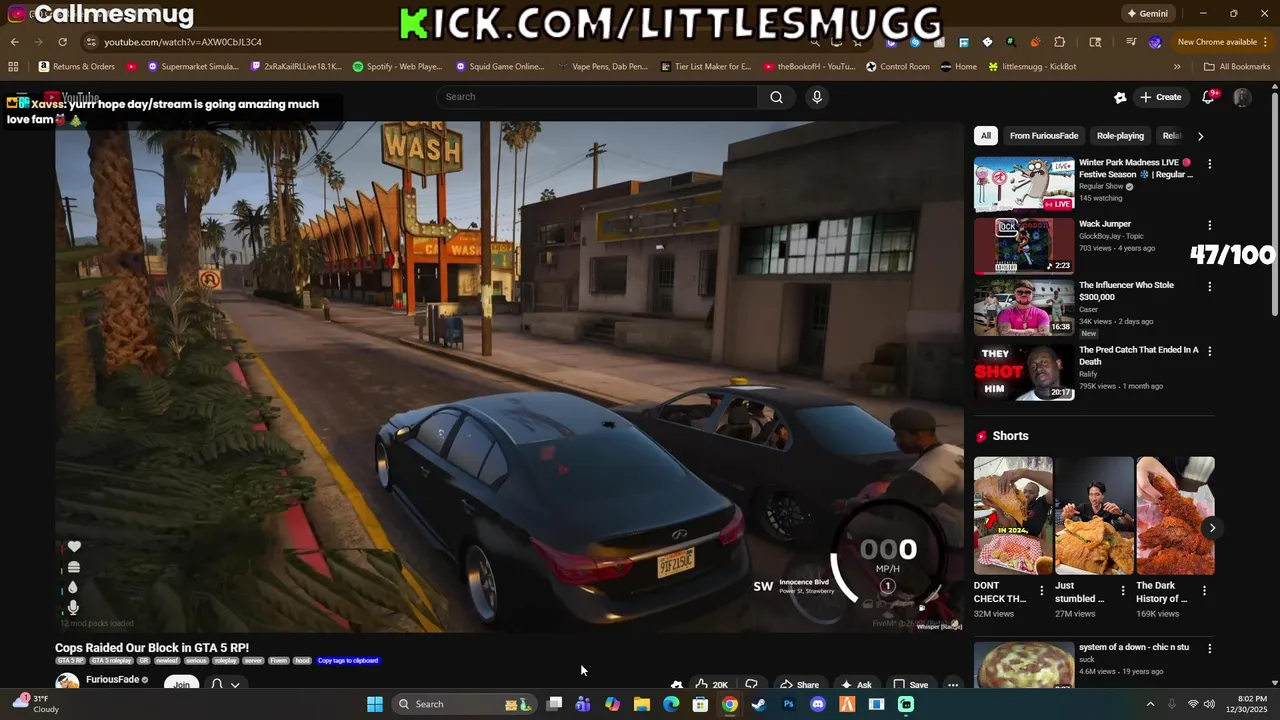Open Wack Jumper video thumbnail

click(x=1024, y=246)
